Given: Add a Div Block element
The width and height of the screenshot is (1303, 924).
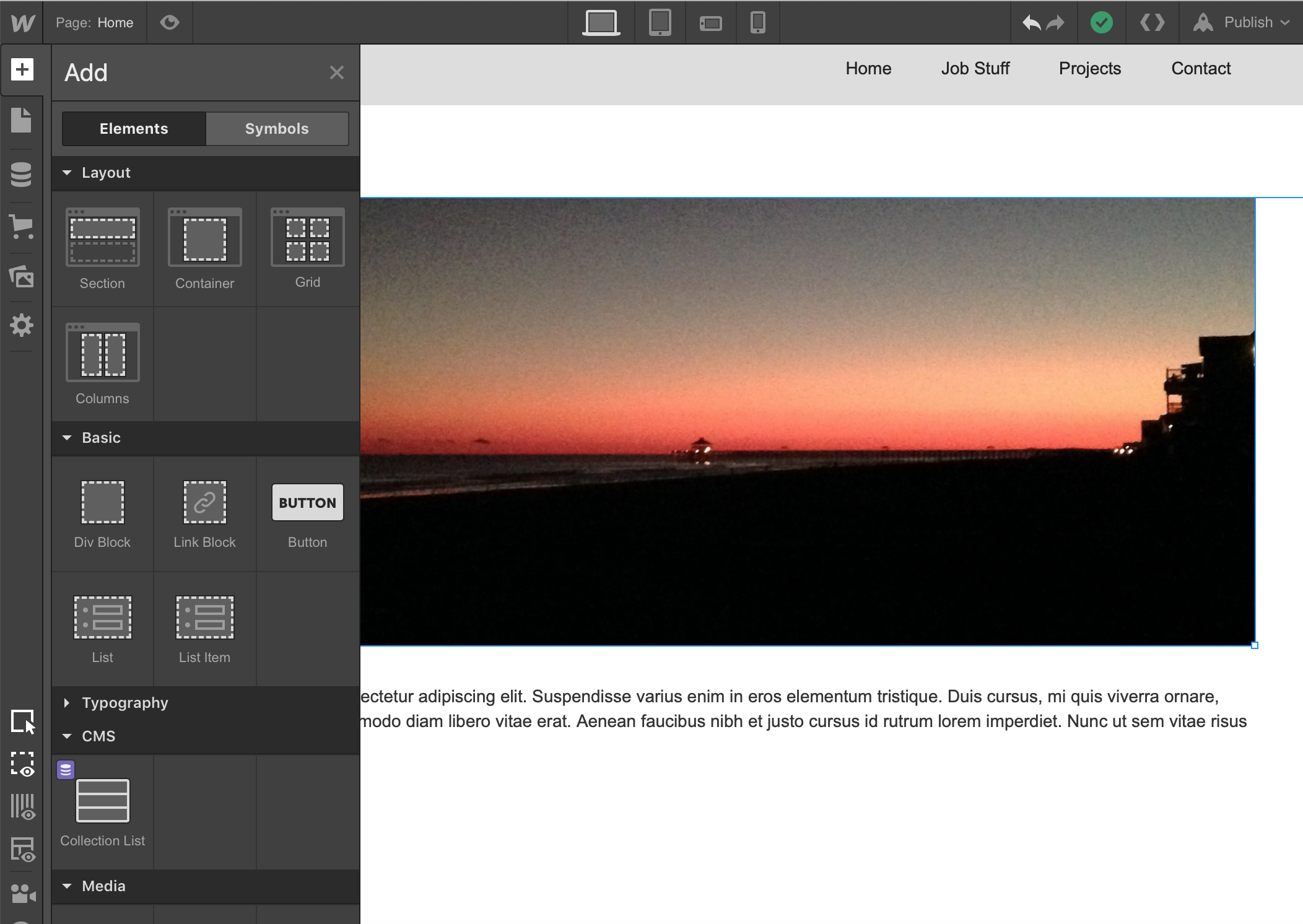Looking at the screenshot, I should 102,514.
